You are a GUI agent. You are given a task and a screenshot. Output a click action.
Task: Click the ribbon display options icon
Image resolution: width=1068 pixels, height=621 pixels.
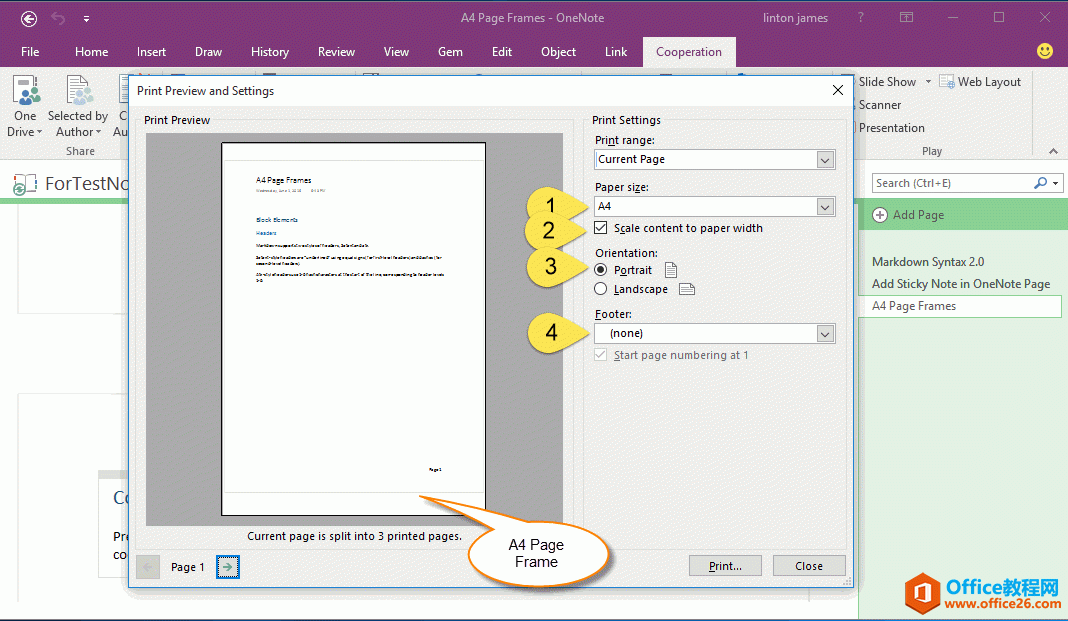click(907, 18)
